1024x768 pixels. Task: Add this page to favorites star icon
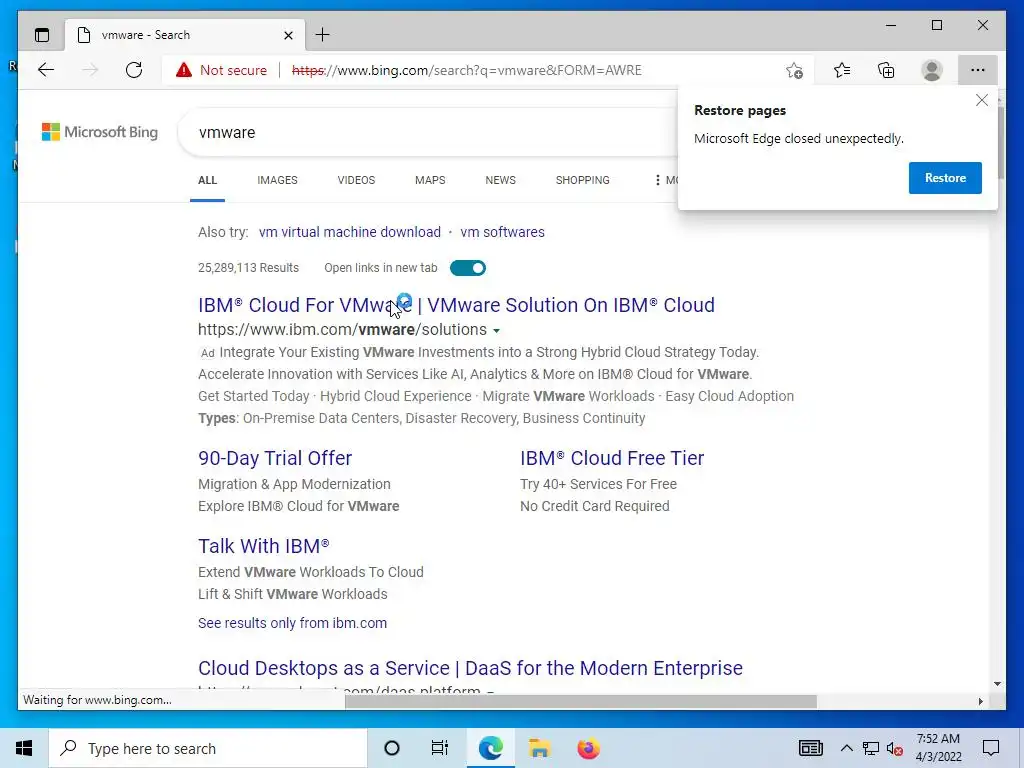(x=794, y=70)
